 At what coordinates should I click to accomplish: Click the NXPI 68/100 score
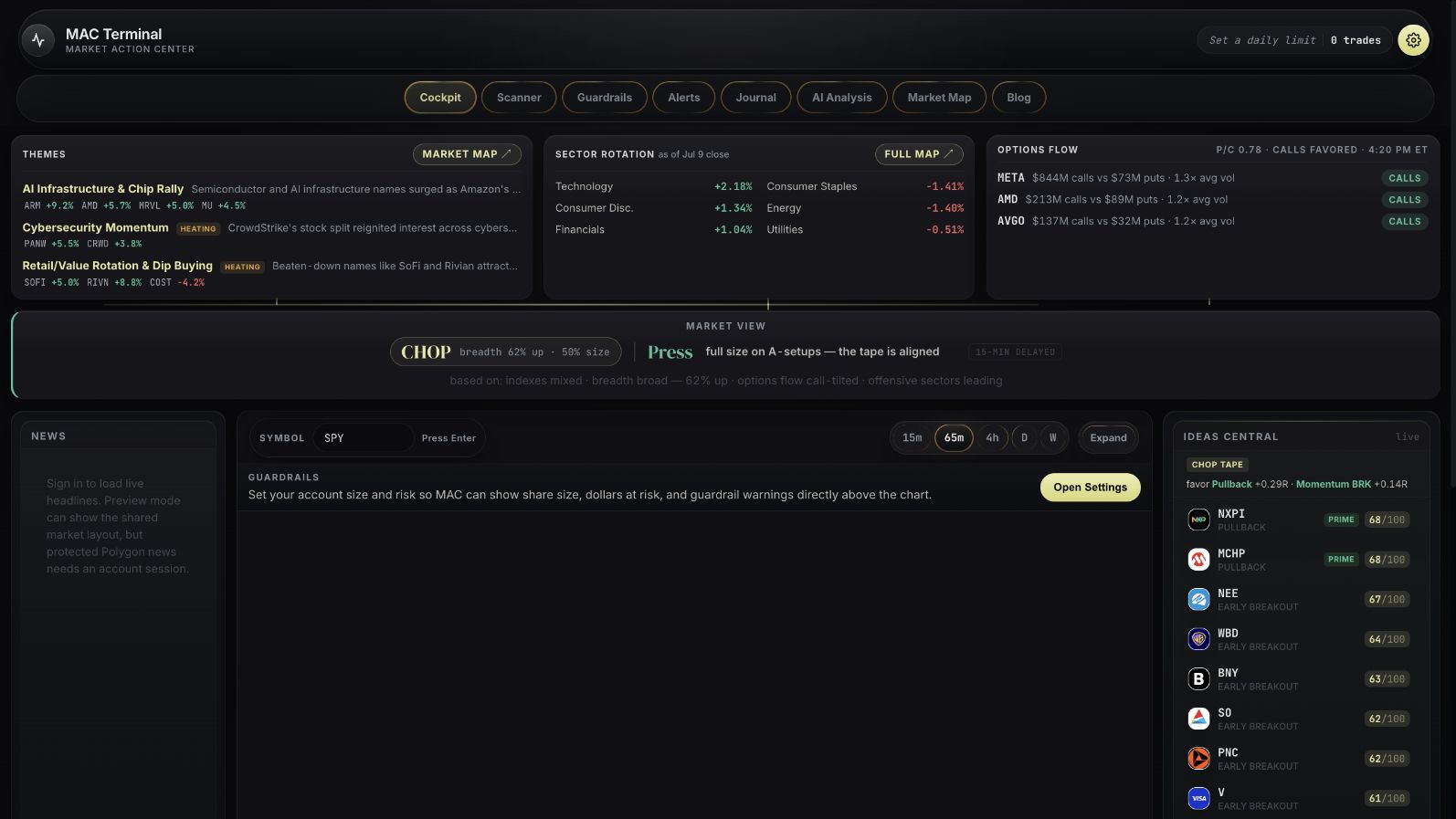[1387, 520]
